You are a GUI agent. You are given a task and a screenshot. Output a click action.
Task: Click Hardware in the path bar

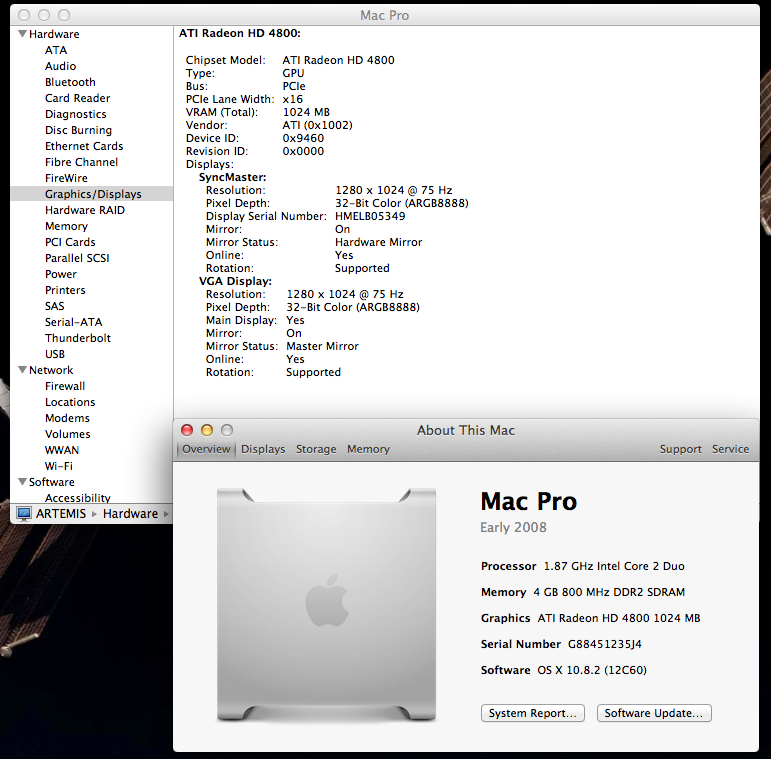pyautogui.click(x=130, y=514)
